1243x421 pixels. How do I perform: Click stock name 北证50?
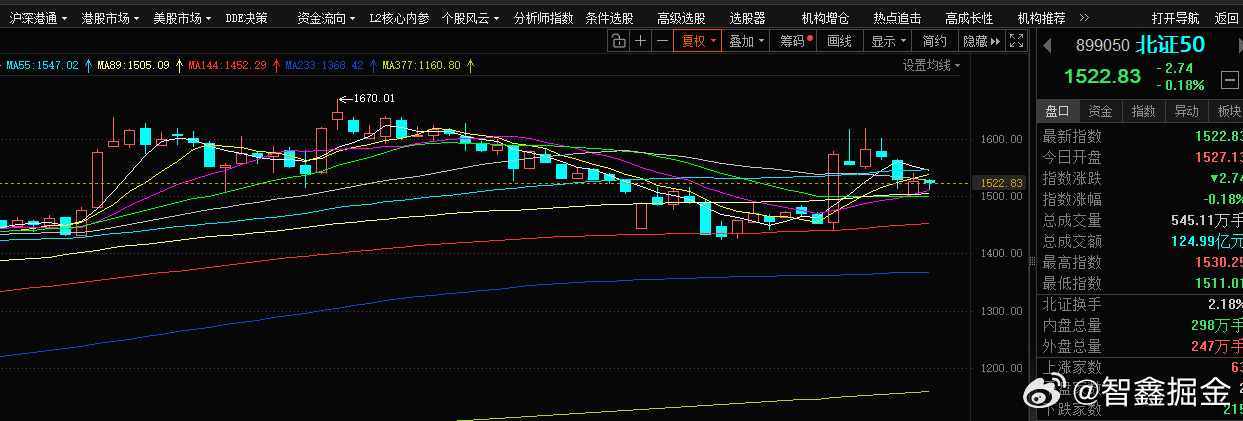[x=1170, y=45]
